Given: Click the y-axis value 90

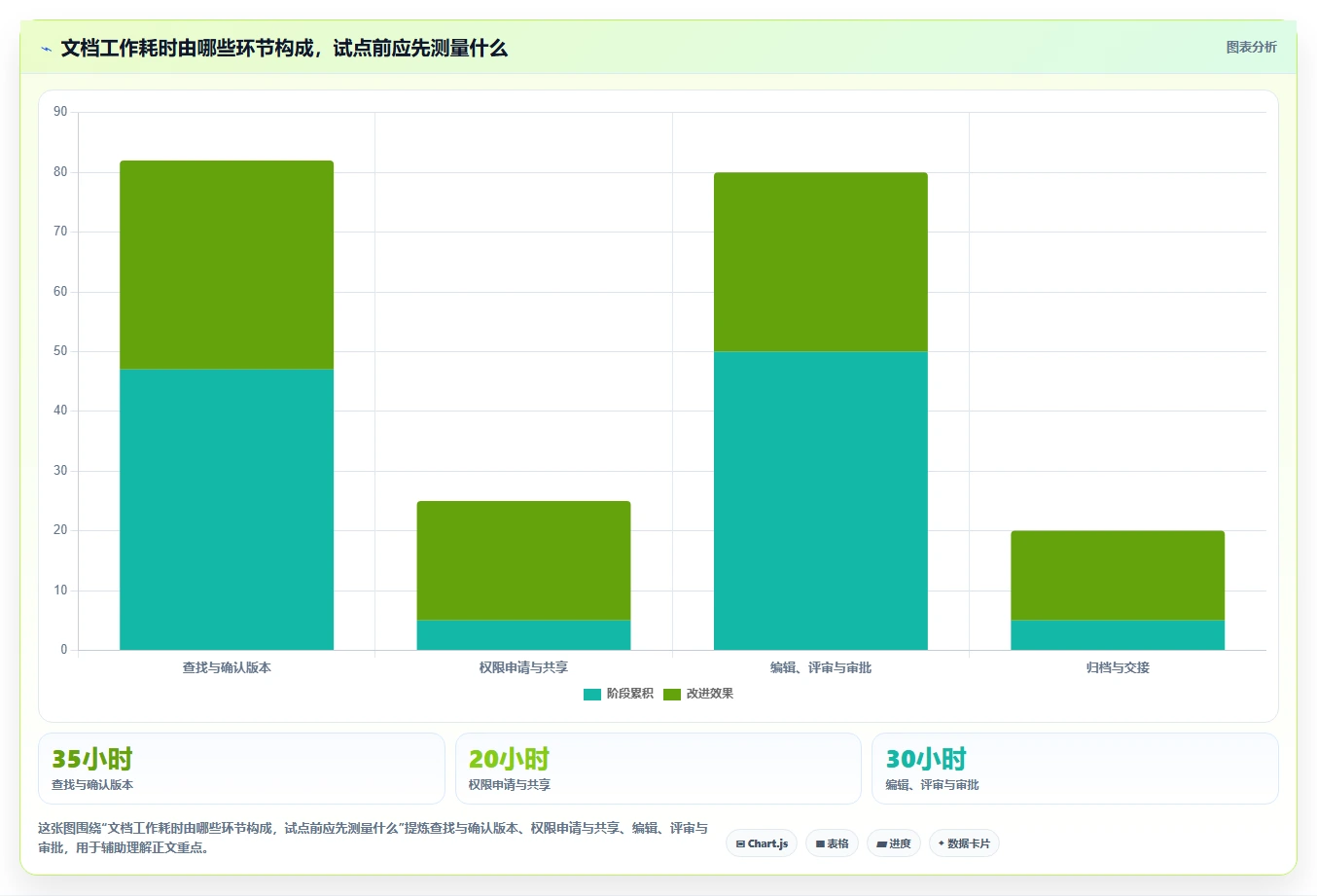Looking at the screenshot, I should point(60,112).
